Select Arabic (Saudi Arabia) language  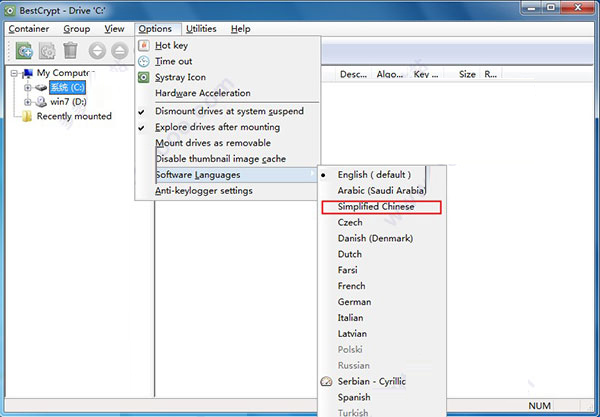[381, 191]
